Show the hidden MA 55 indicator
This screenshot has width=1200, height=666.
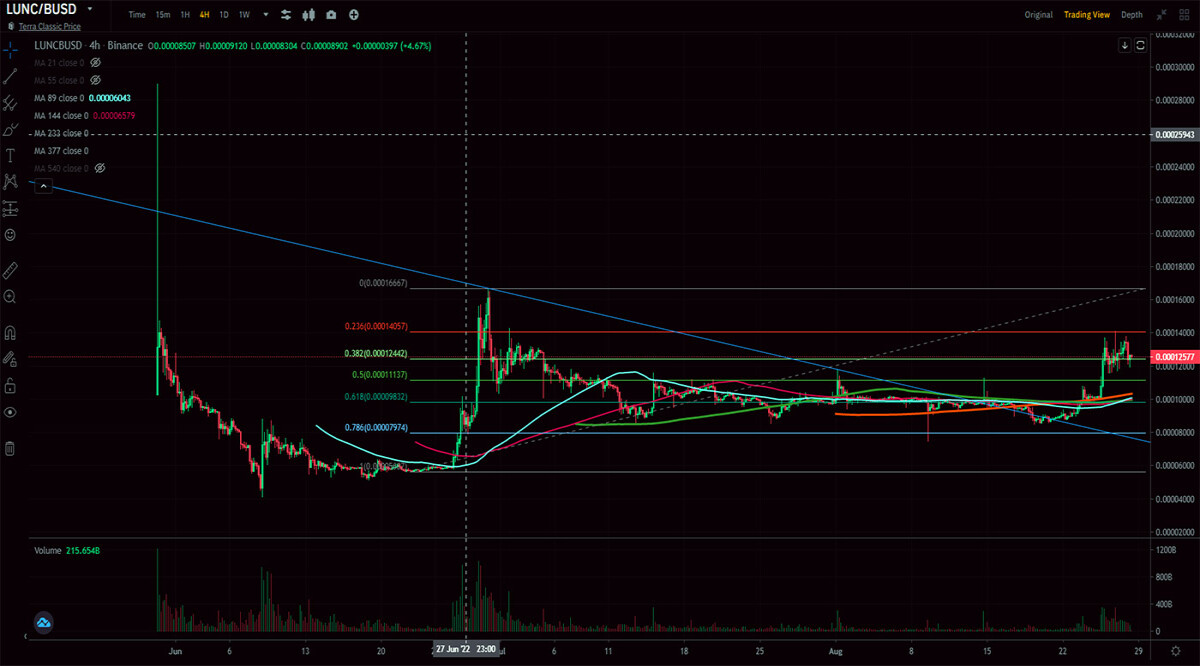(96, 80)
